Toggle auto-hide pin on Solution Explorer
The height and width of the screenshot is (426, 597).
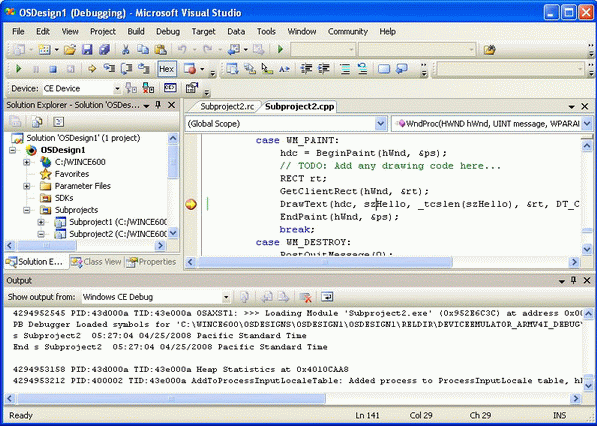tap(158, 105)
